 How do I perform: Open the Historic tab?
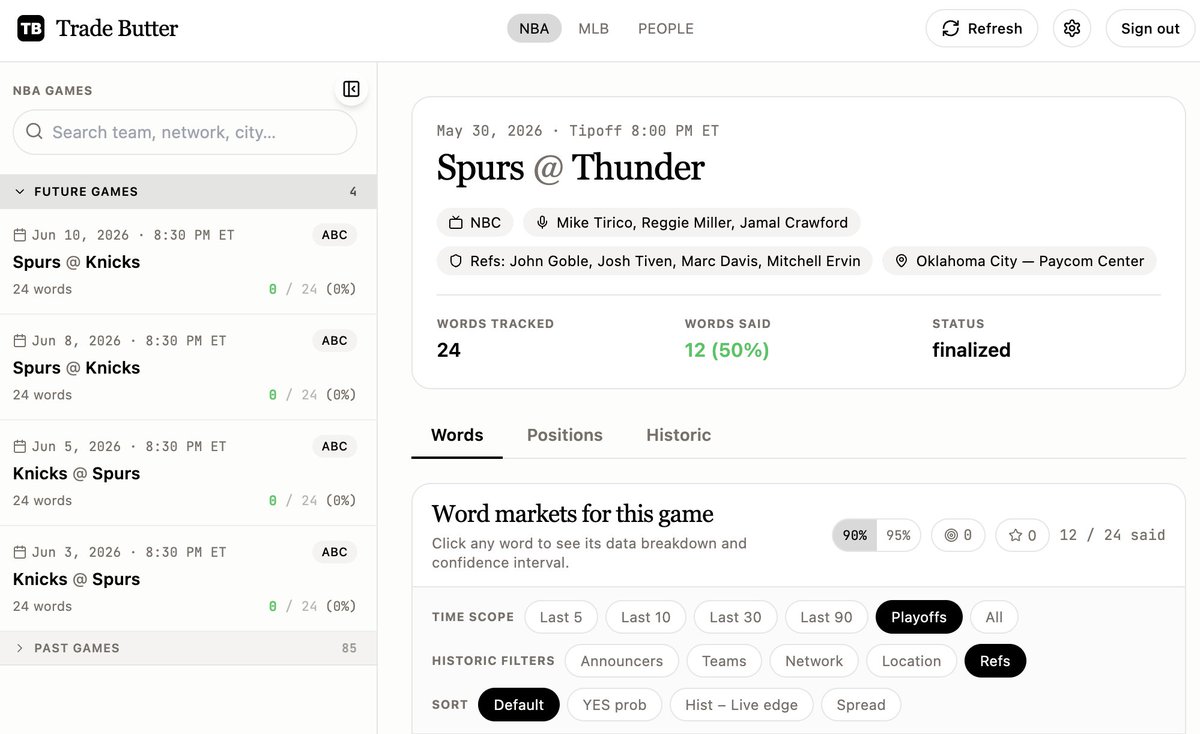coord(679,435)
